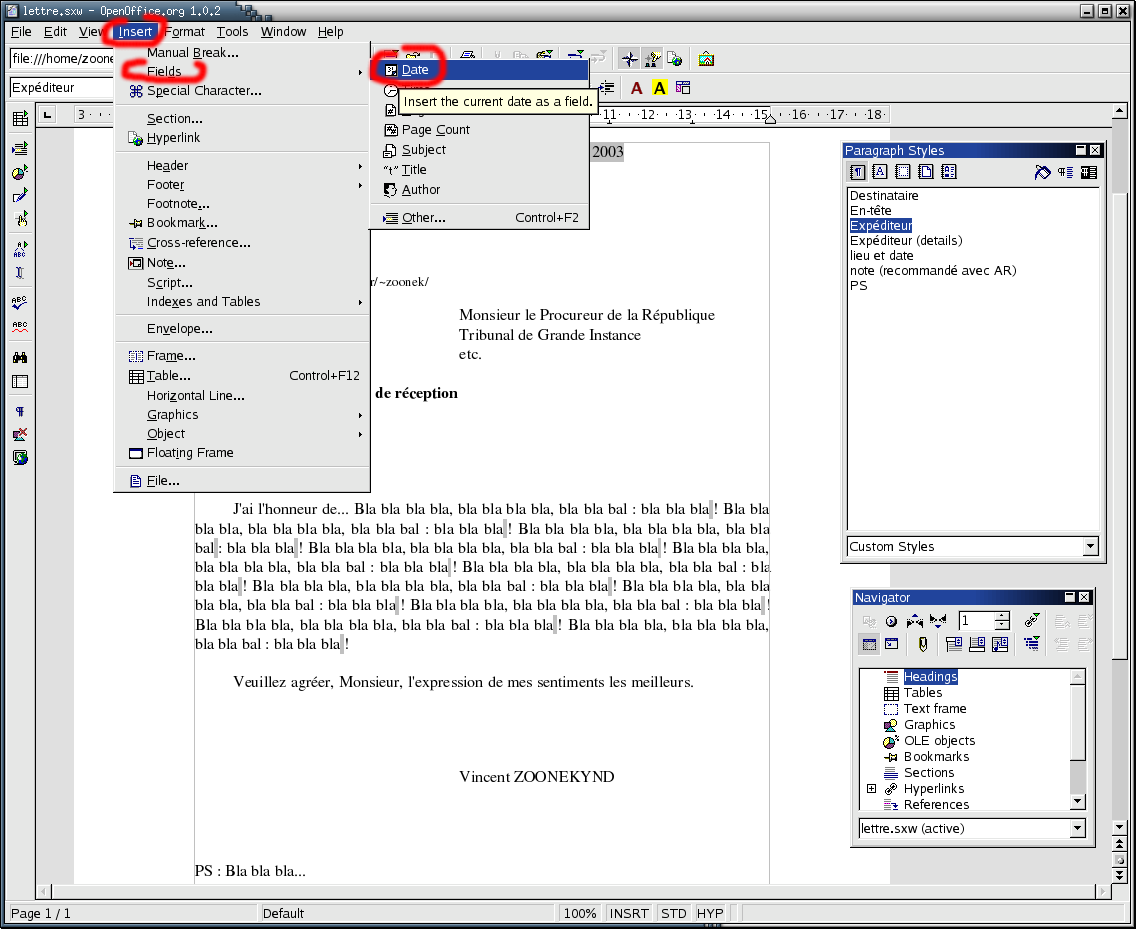Toggle Fill Format Mode paint bucket
Image resolution: width=1136 pixels, height=929 pixels.
click(1042, 172)
